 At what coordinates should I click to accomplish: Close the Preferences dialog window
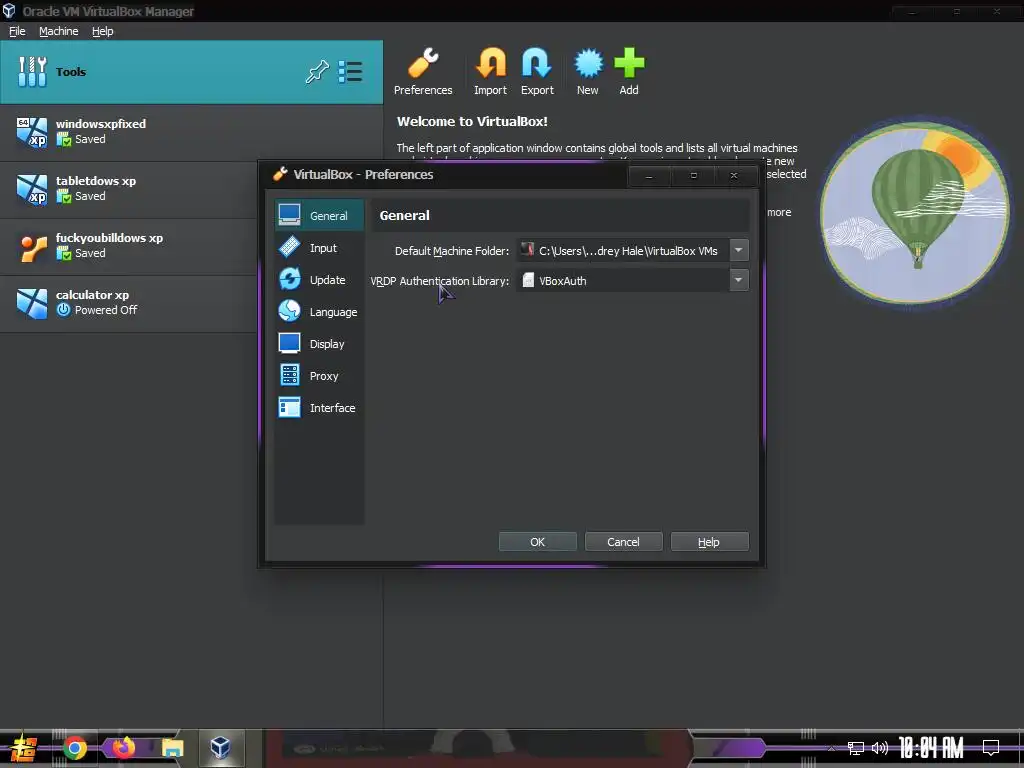(734, 176)
